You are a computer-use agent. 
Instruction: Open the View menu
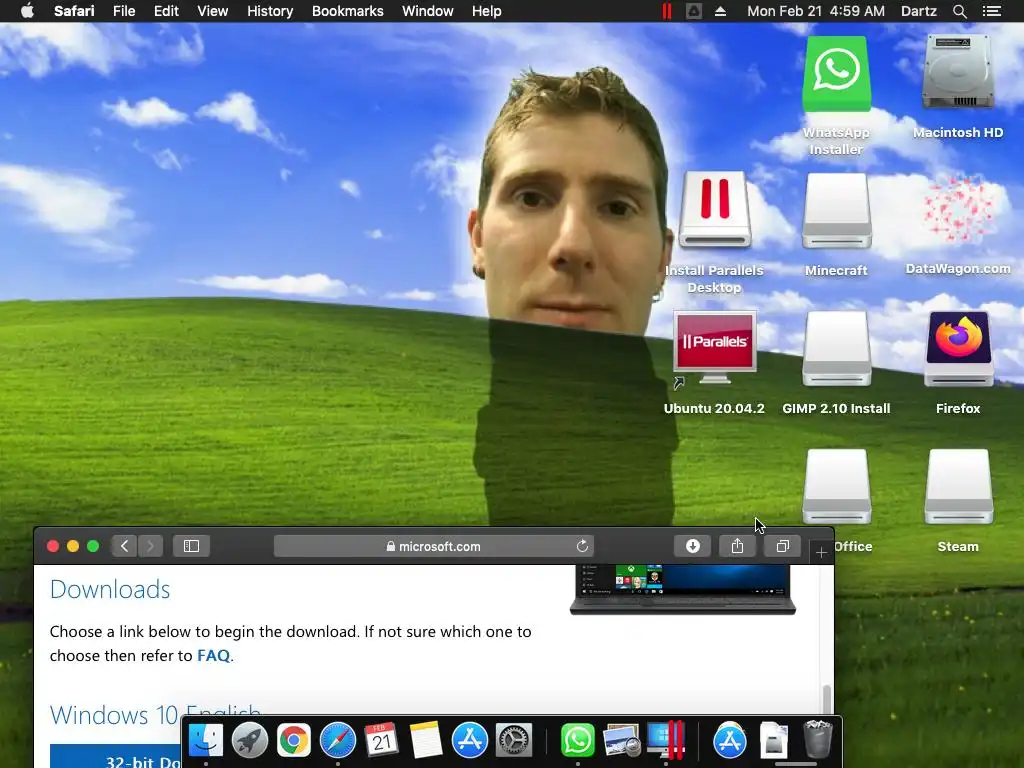click(x=212, y=11)
